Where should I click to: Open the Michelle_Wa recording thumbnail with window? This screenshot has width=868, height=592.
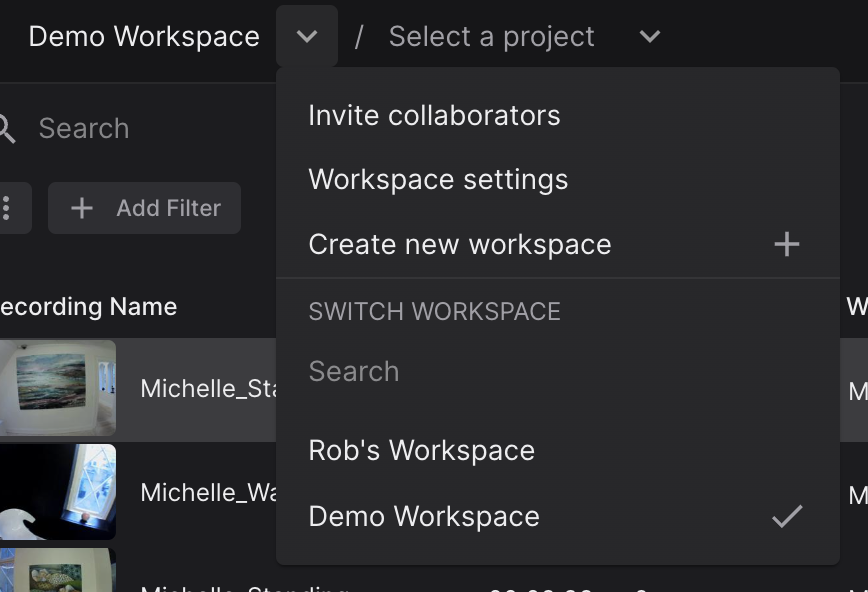pyautogui.click(x=58, y=492)
